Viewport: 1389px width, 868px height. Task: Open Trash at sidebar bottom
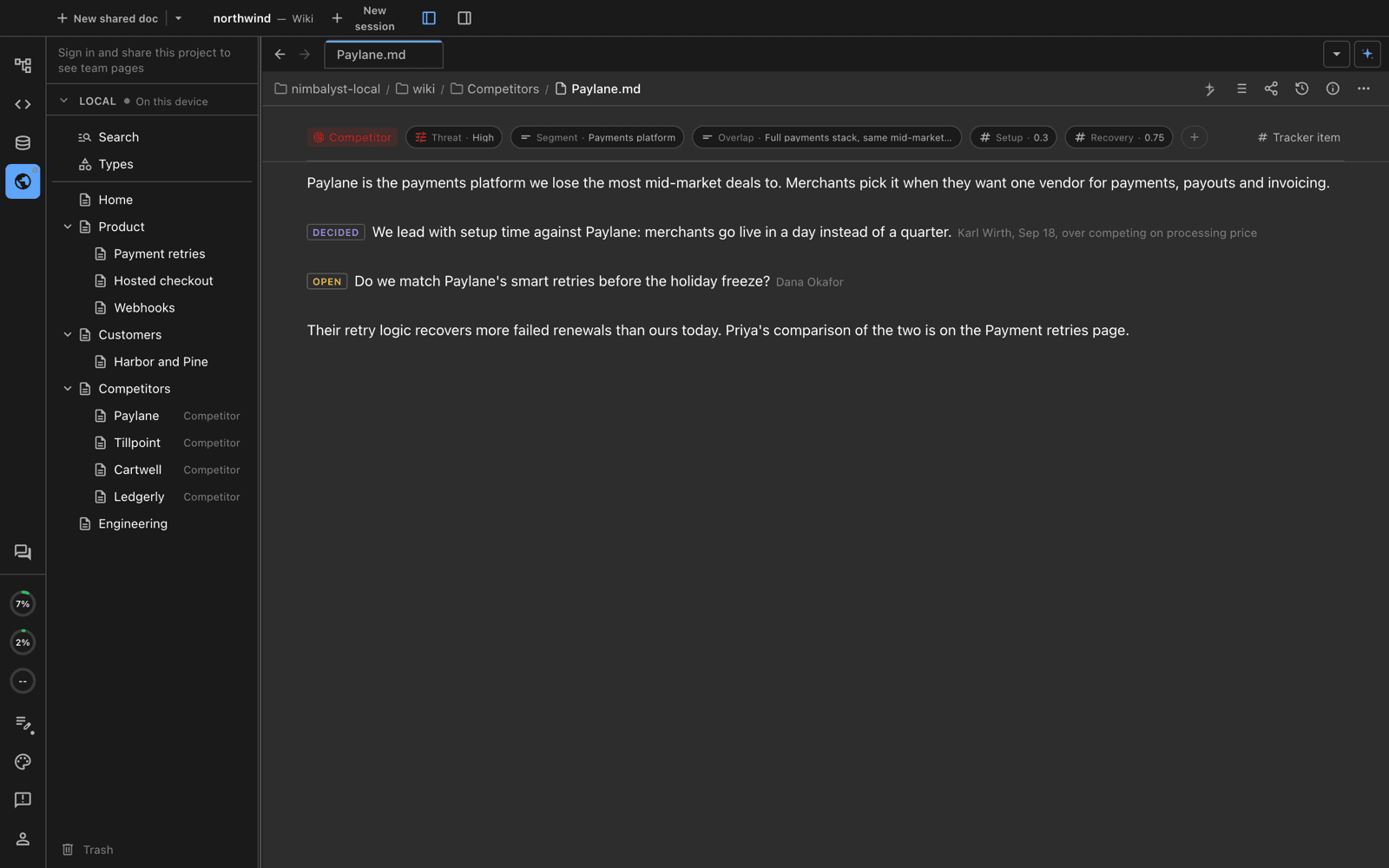click(x=88, y=850)
